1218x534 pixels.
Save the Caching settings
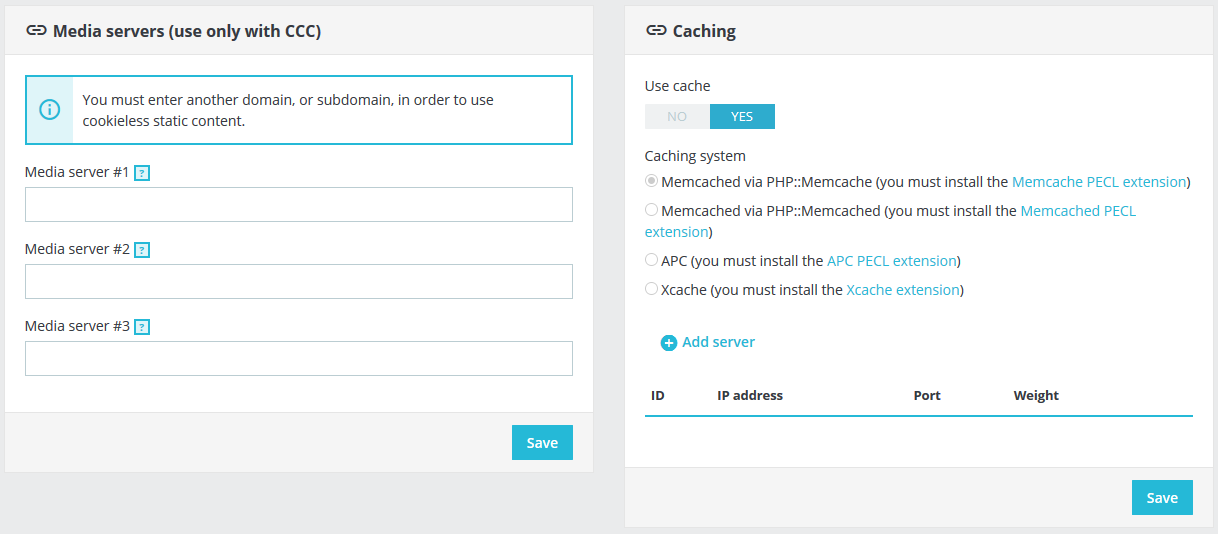[x=1162, y=498]
